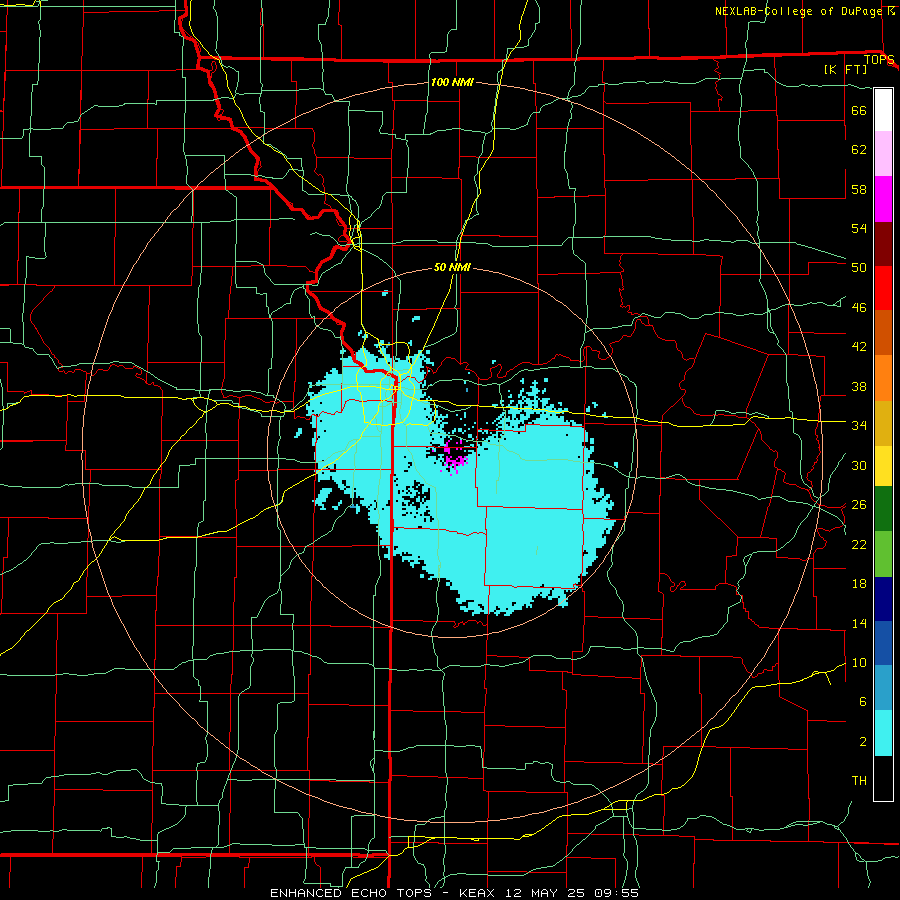
Task: Click the legend value 42
Action: [x=859, y=346]
